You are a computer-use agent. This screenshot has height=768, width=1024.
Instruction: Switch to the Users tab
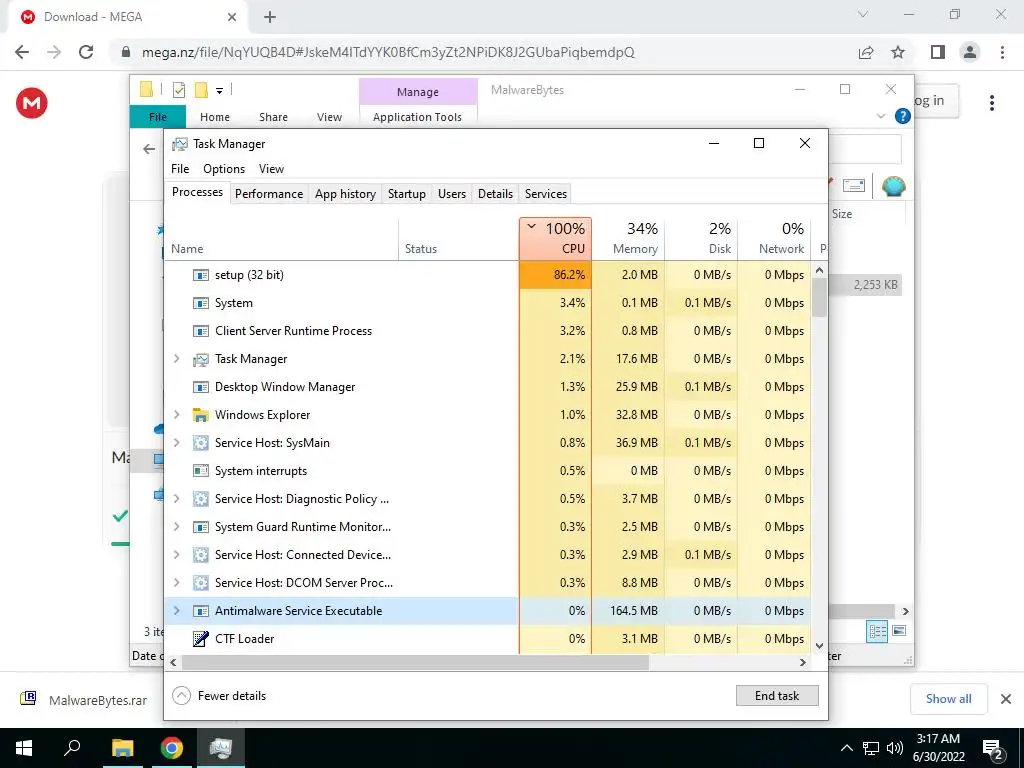pyautogui.click(x=452, y=194)
